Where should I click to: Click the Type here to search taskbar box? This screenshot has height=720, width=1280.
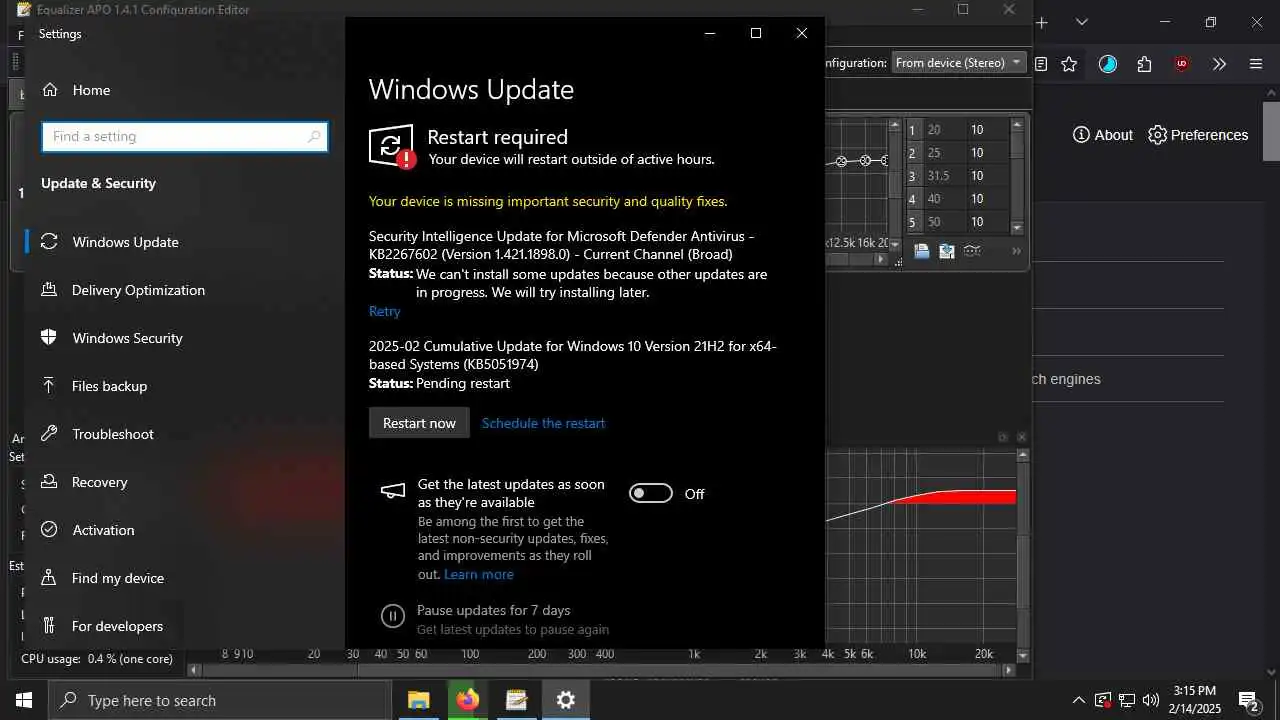pyautogui.click(x=220, y=700)
